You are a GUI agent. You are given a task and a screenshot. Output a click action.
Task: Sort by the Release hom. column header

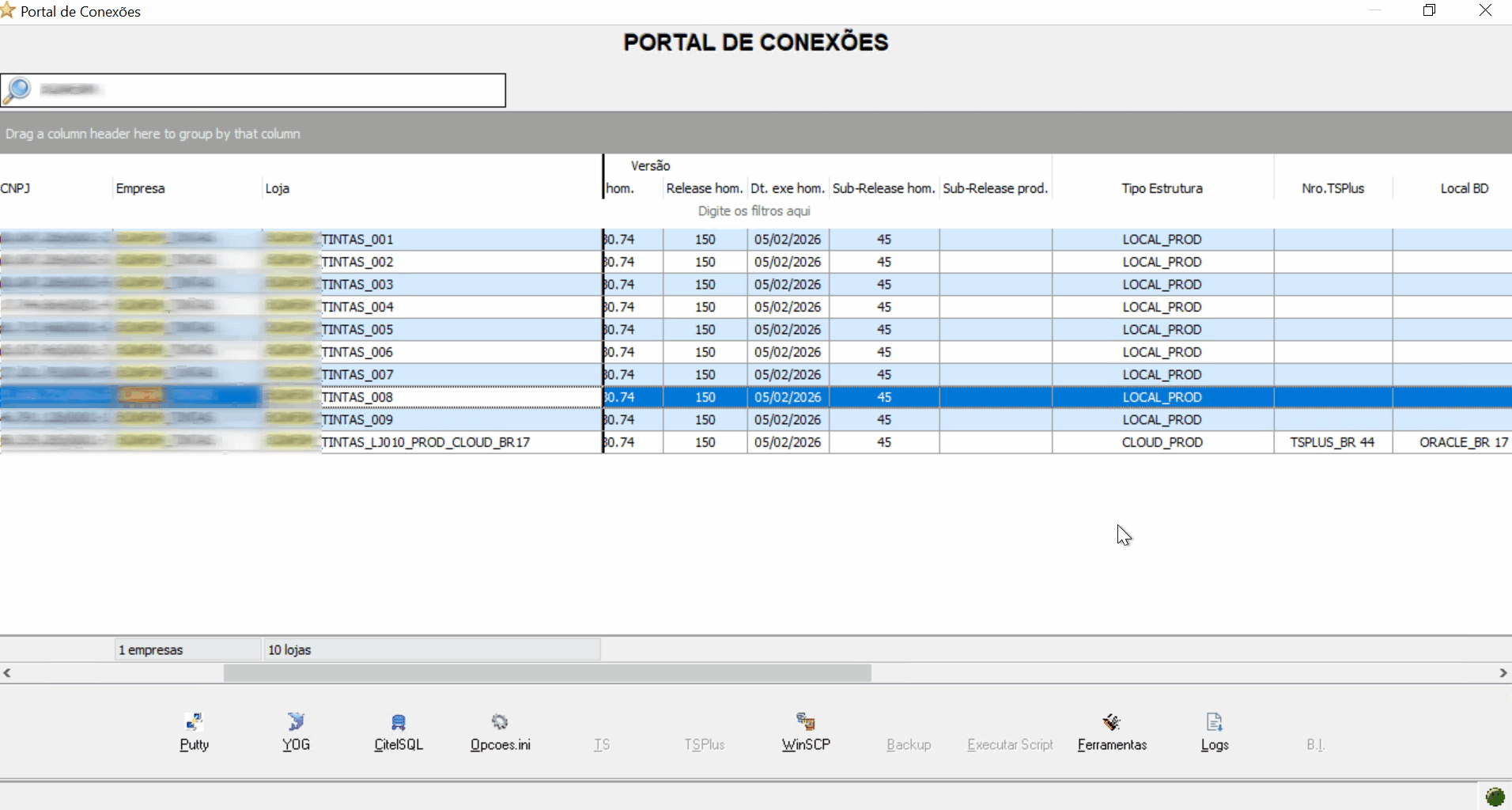tap(704, 188)
